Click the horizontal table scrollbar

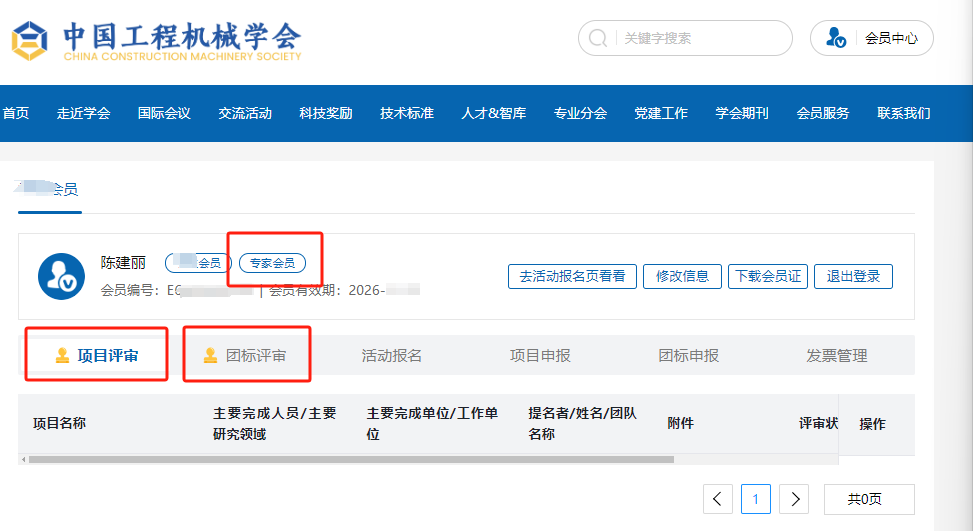pyautogui.click(x=350, y=460)
